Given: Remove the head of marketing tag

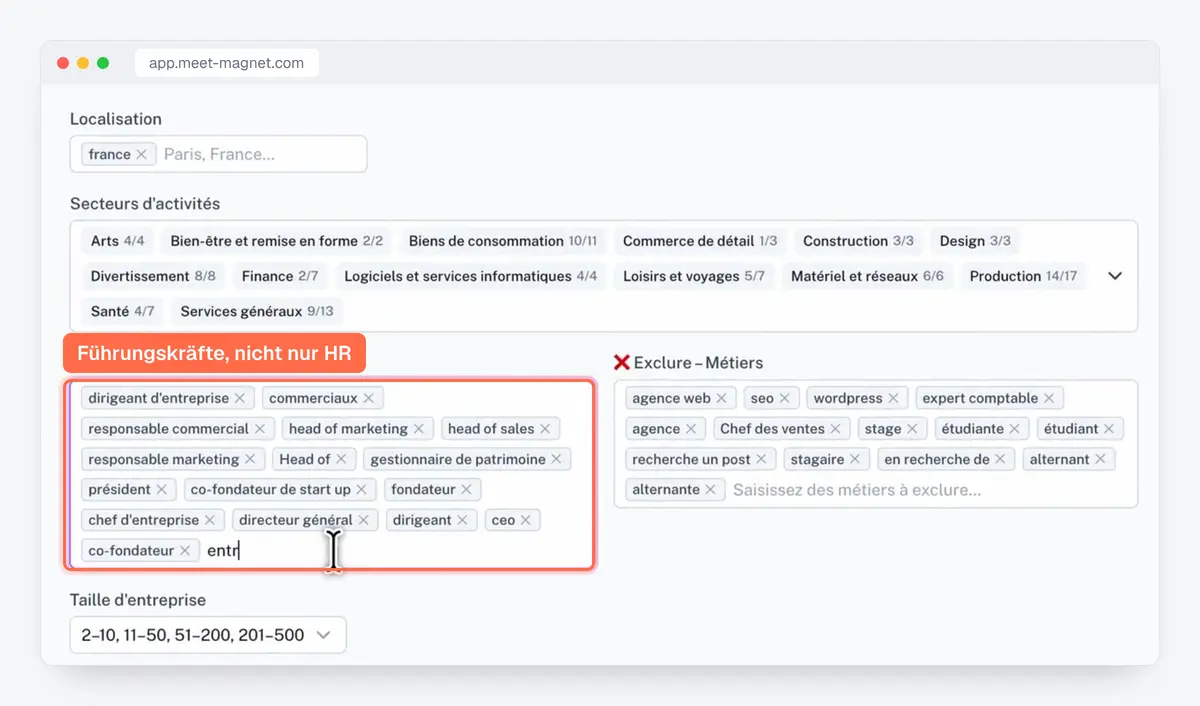Looking at the screenshot, I should click(x=419, y=429).
